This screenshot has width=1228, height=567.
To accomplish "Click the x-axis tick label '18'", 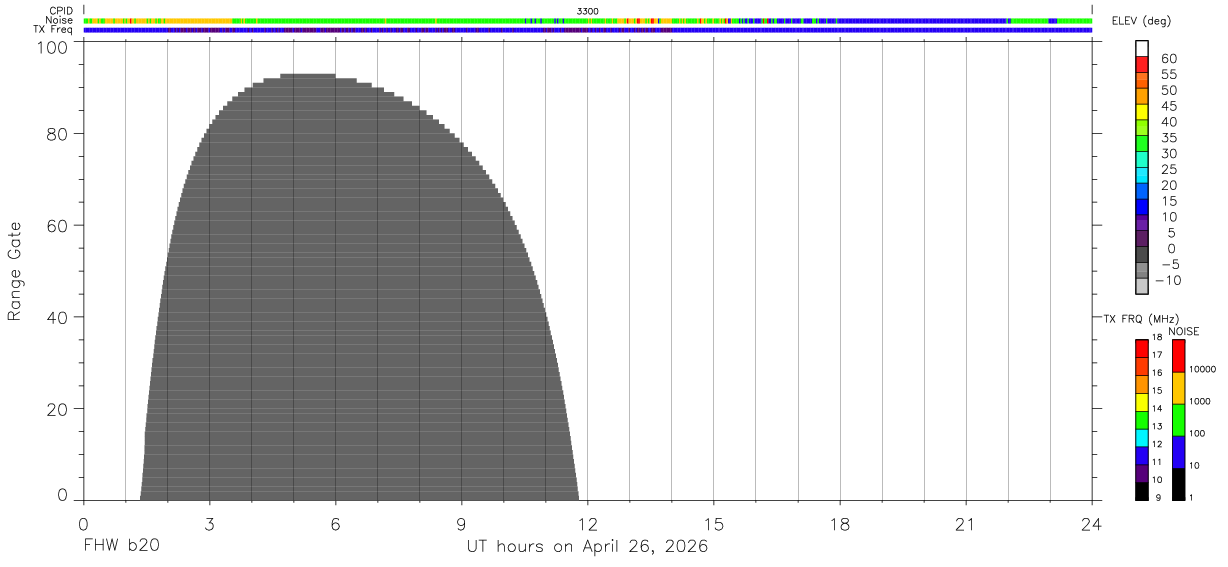I will click(x=840, y=524).
